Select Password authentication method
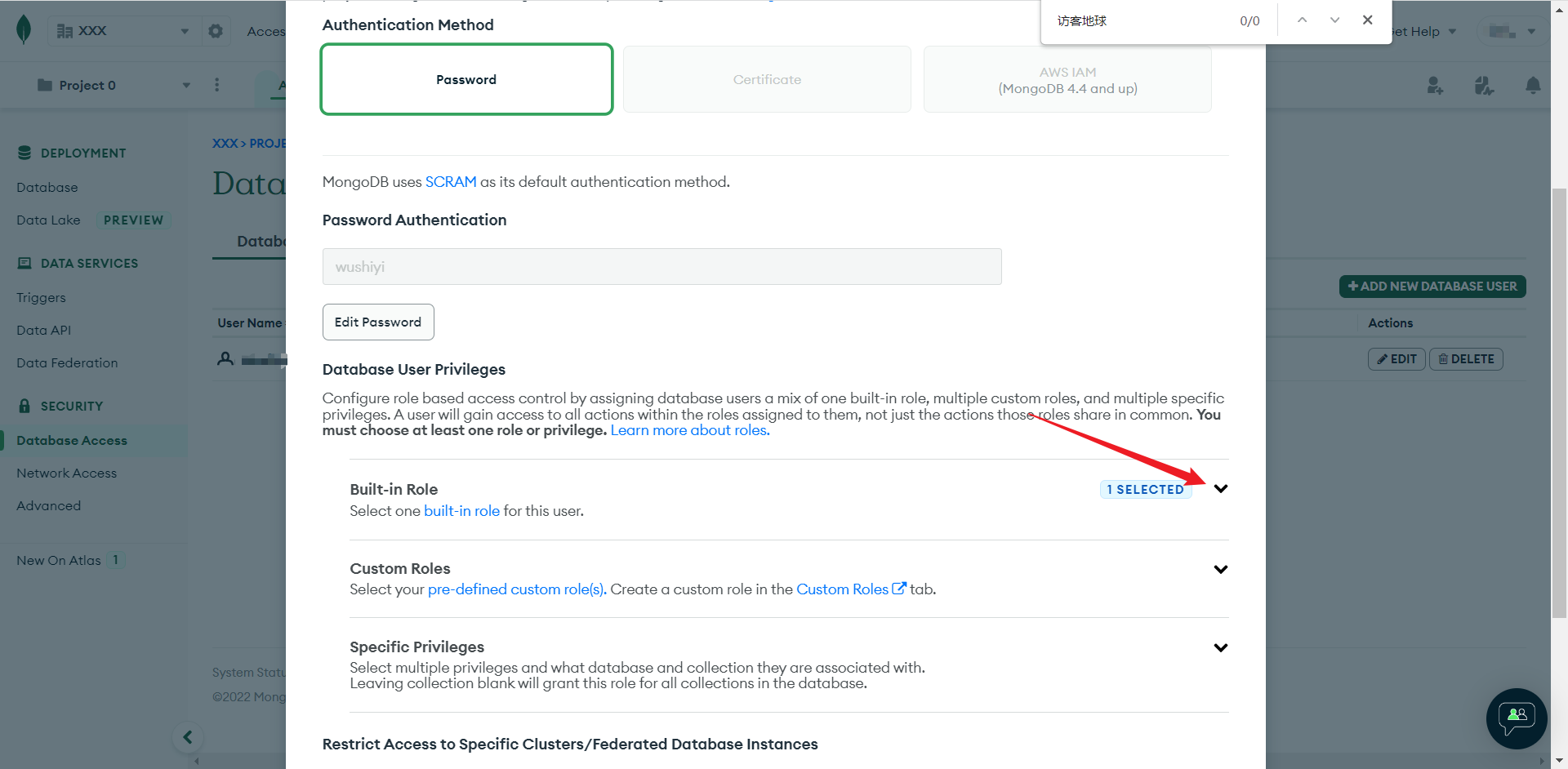 pyautogui.click(x=466, y=79)
